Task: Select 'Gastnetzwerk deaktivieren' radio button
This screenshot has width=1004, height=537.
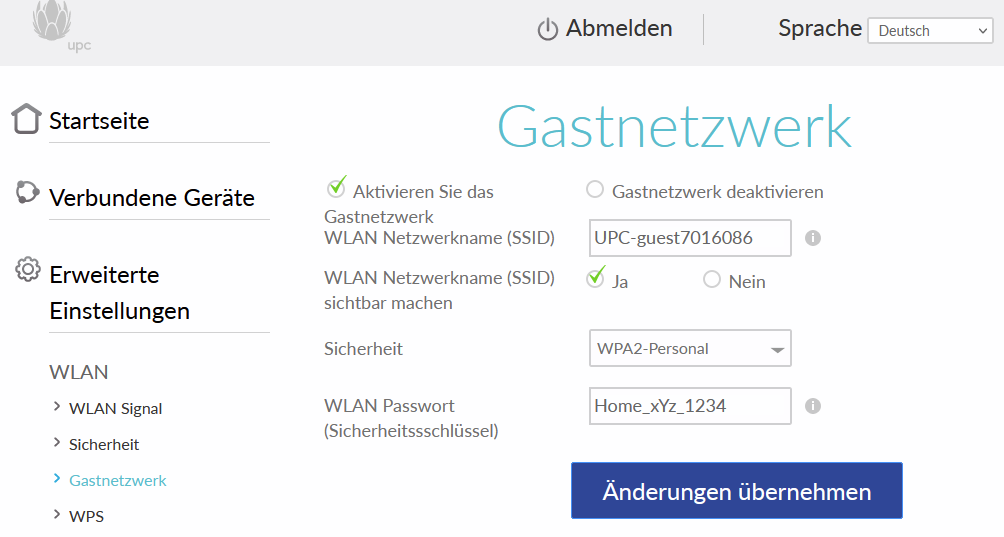Action: click(x=595, y=190)
